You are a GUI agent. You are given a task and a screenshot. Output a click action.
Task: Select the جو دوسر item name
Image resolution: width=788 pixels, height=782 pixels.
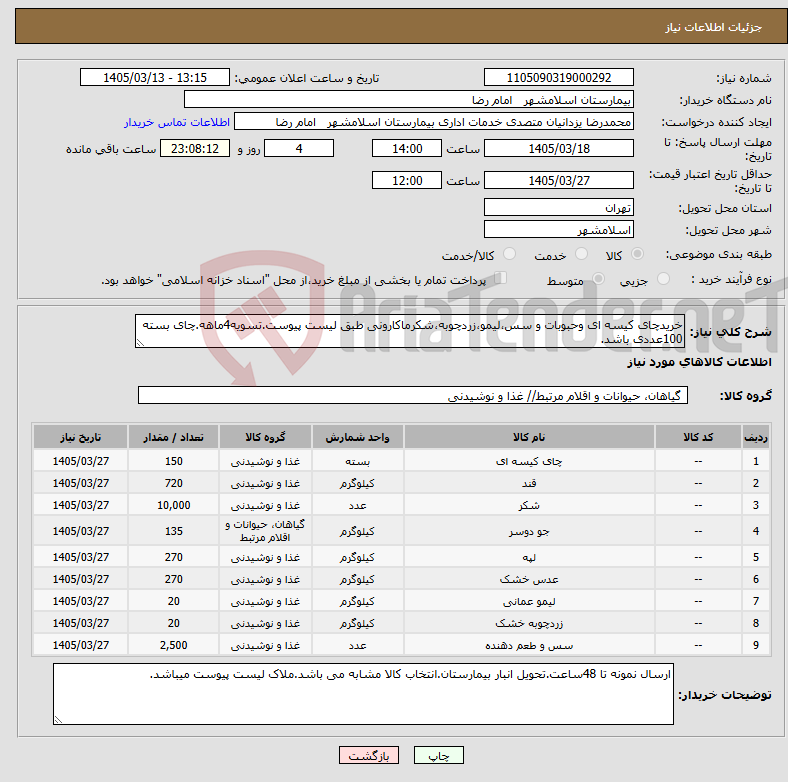[x=529, y=531]
